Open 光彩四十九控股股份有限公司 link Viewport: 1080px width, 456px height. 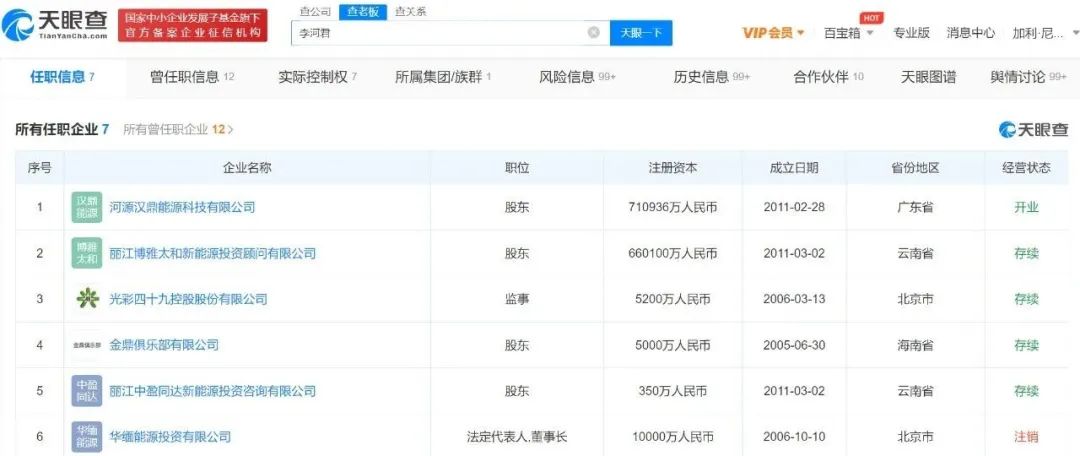(x=188, y=299)
